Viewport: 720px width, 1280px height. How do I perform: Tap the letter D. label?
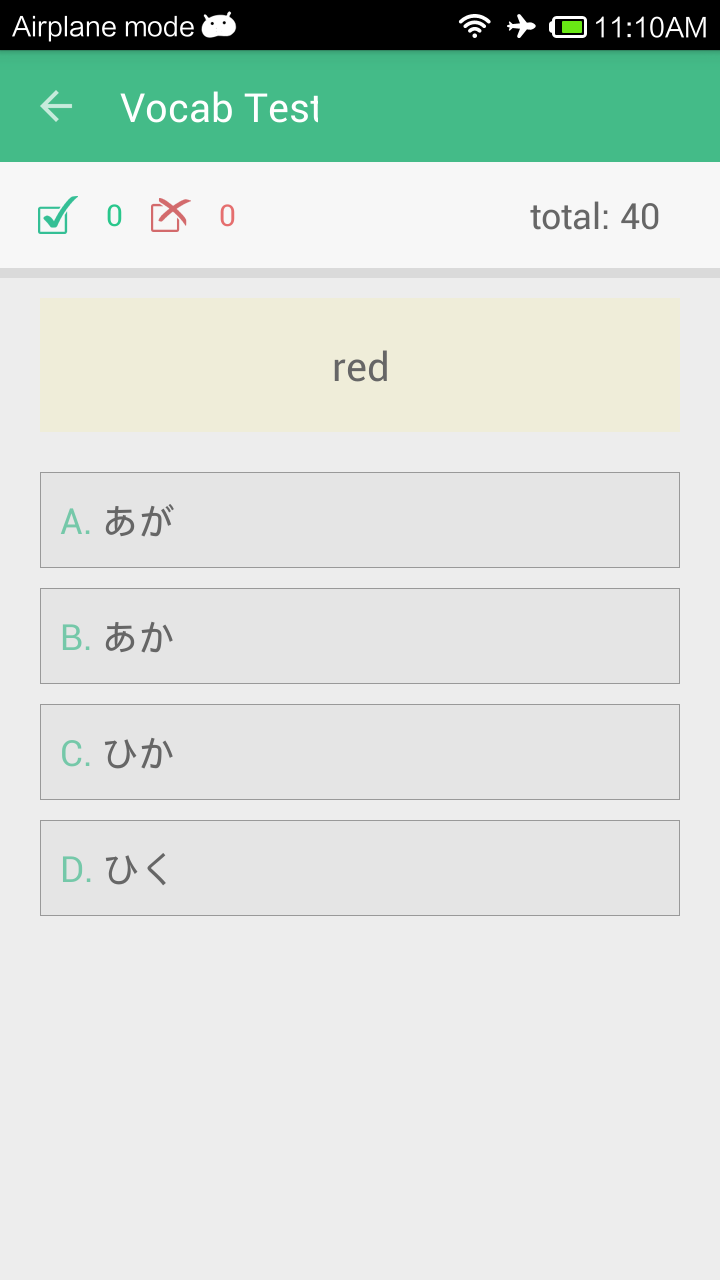pyautogui.click(x=76, y=869)
